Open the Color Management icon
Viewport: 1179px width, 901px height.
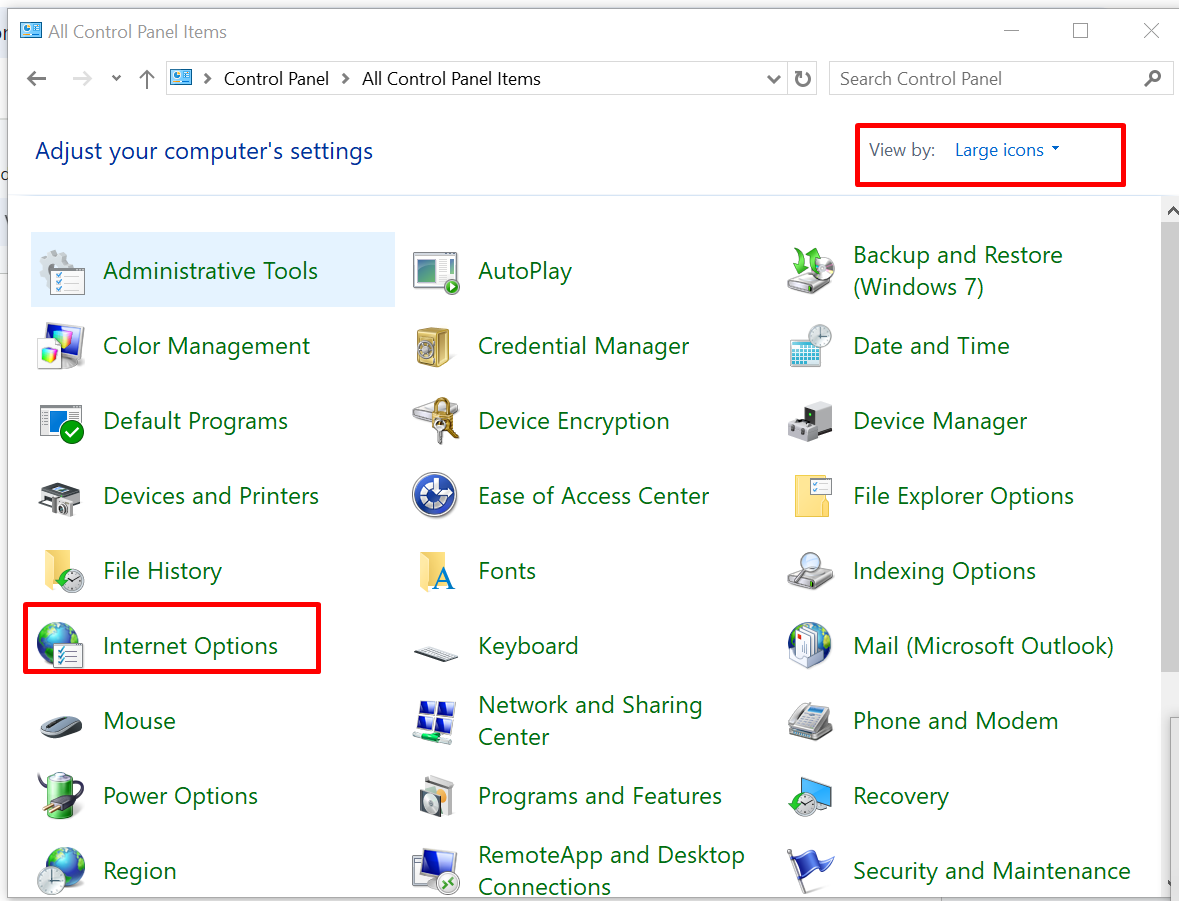click(x=60, y=346)
